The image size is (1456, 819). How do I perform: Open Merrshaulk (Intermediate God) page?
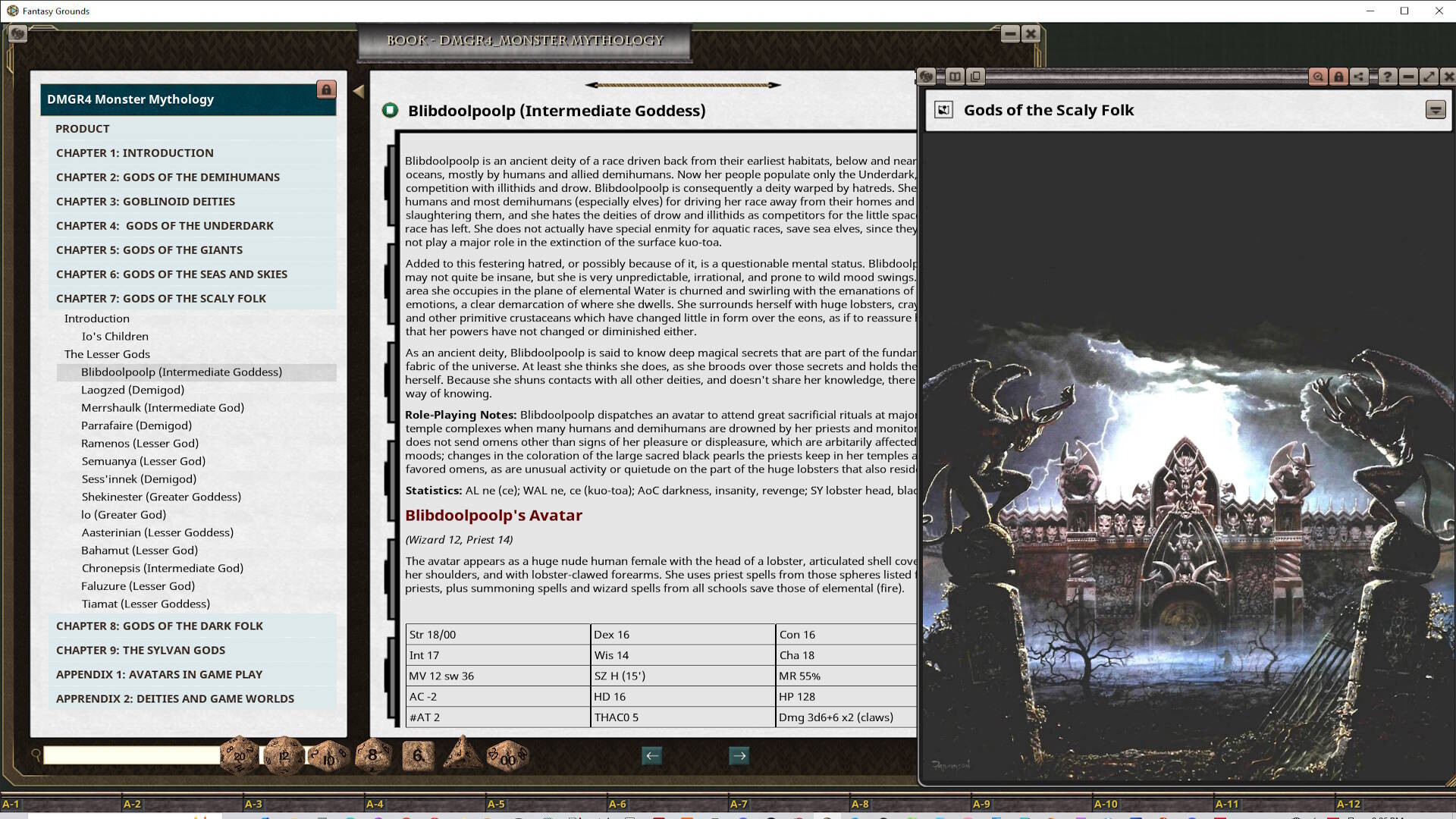(163, 408)
